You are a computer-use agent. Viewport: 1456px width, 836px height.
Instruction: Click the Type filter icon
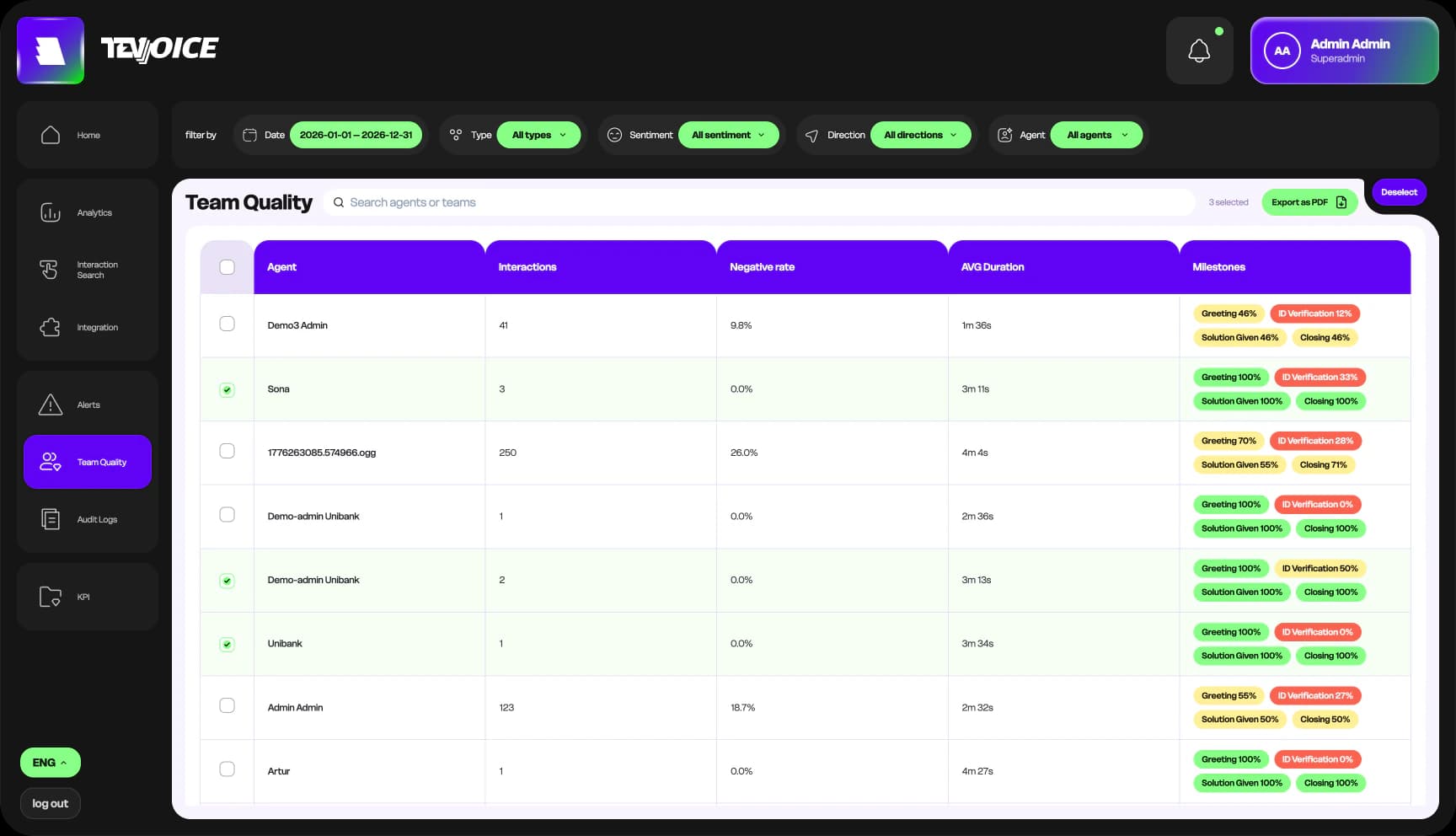pyautogui.click(x=456, y=135)
